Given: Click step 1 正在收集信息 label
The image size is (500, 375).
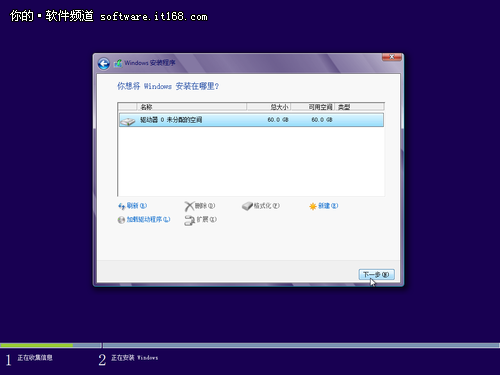Looking at the screenshot, I should [x=35, y=358].
